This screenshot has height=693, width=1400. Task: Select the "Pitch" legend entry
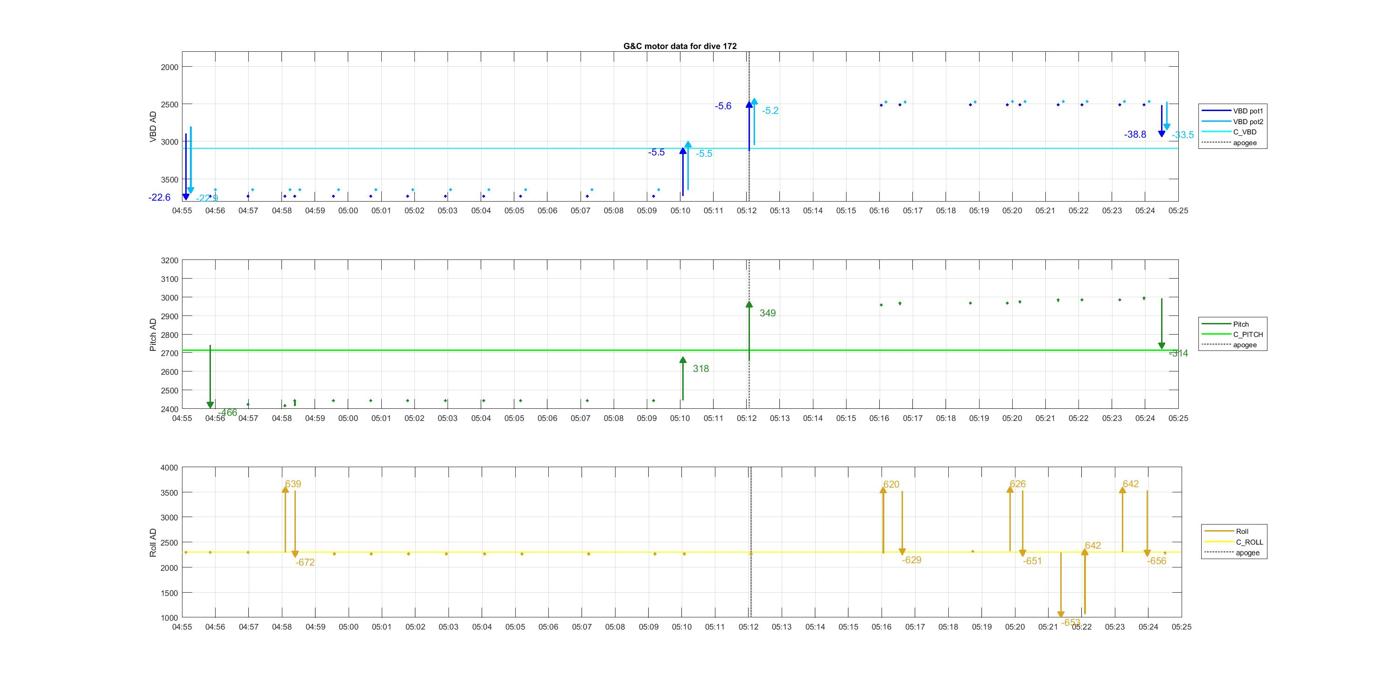[x=1227, y=324]
